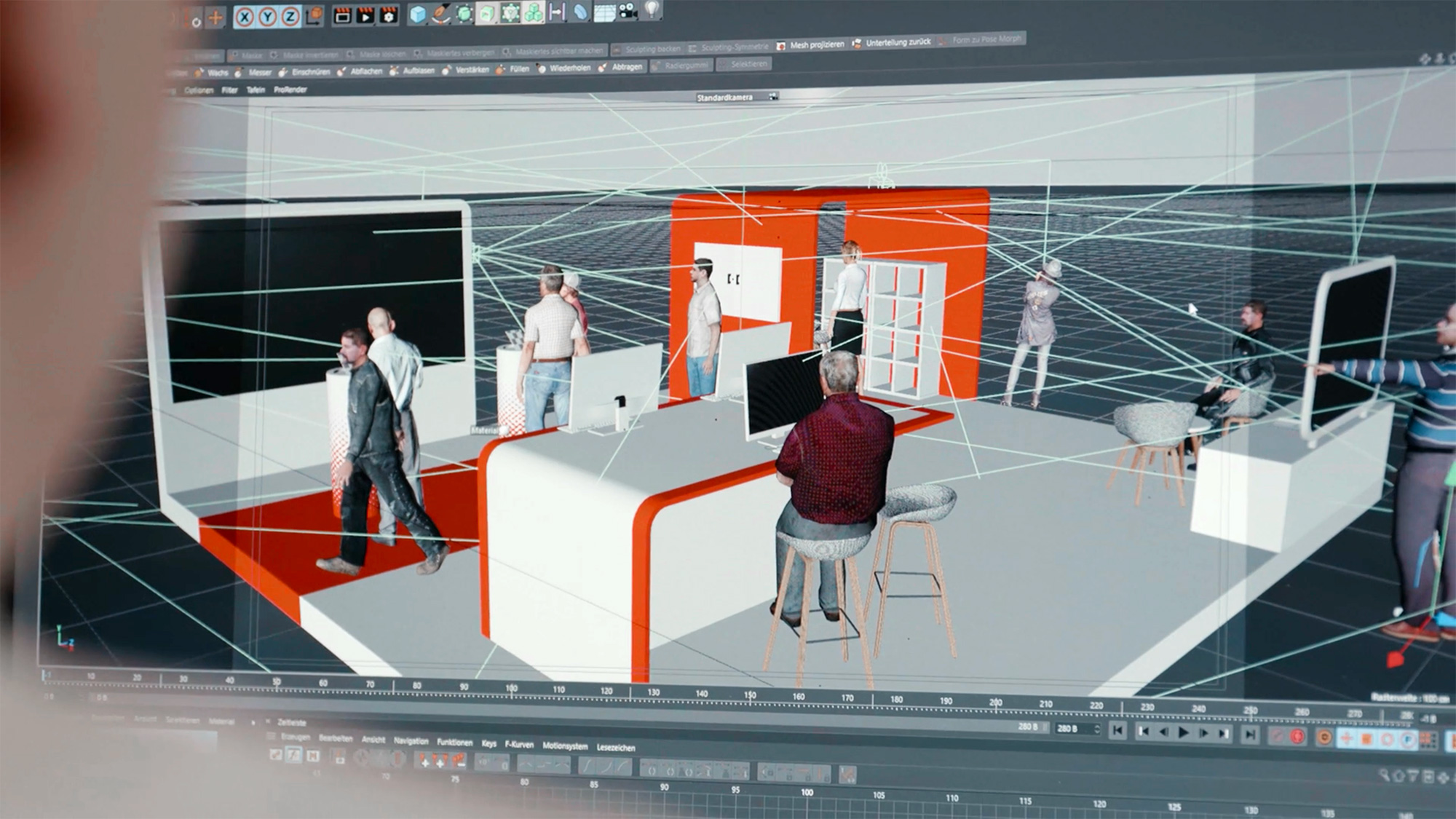Select the Abtragen sculpt brush
The image size is (1456, 819).
coord(621,67)
